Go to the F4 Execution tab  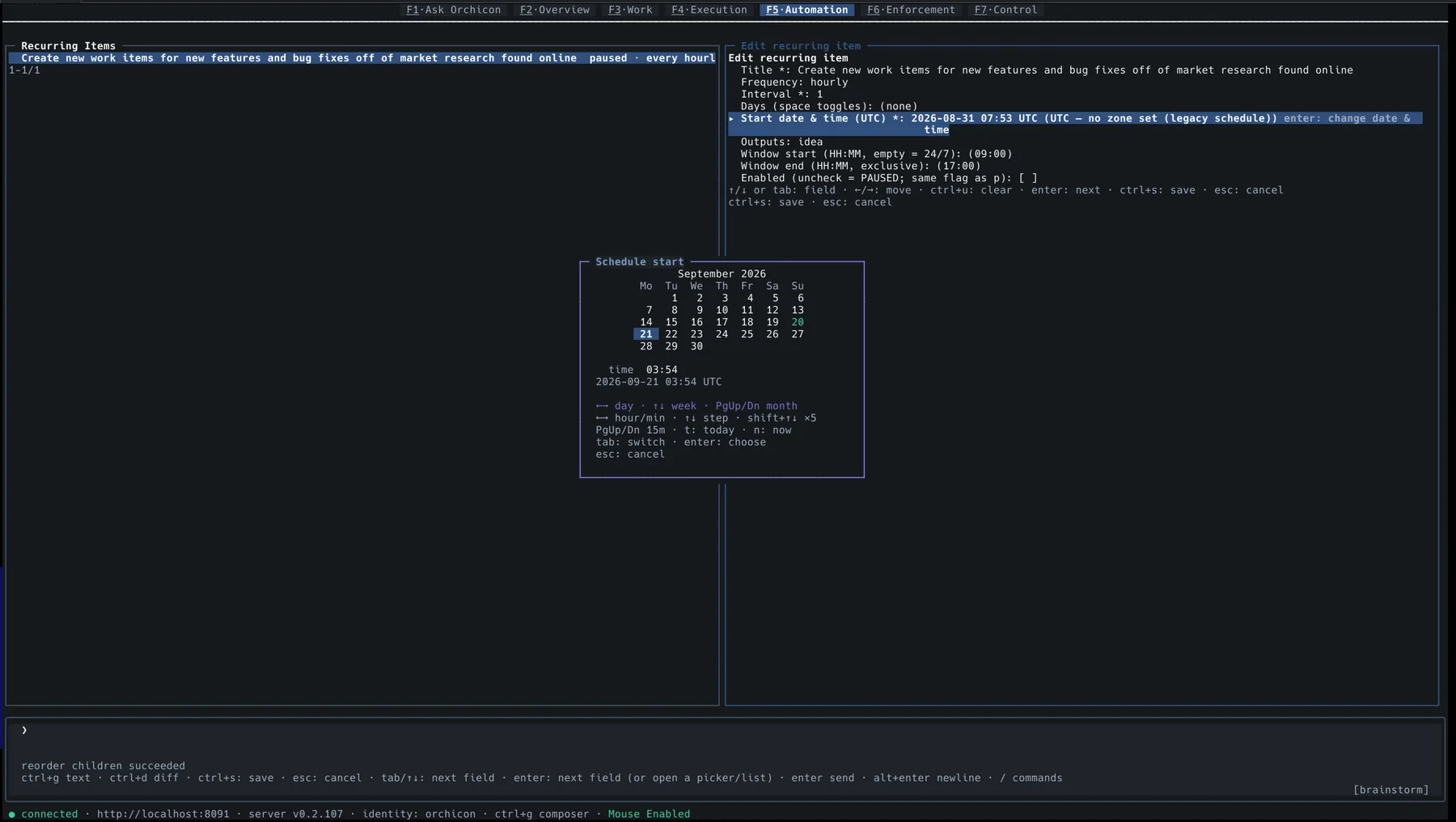click(x=709, y=10)
